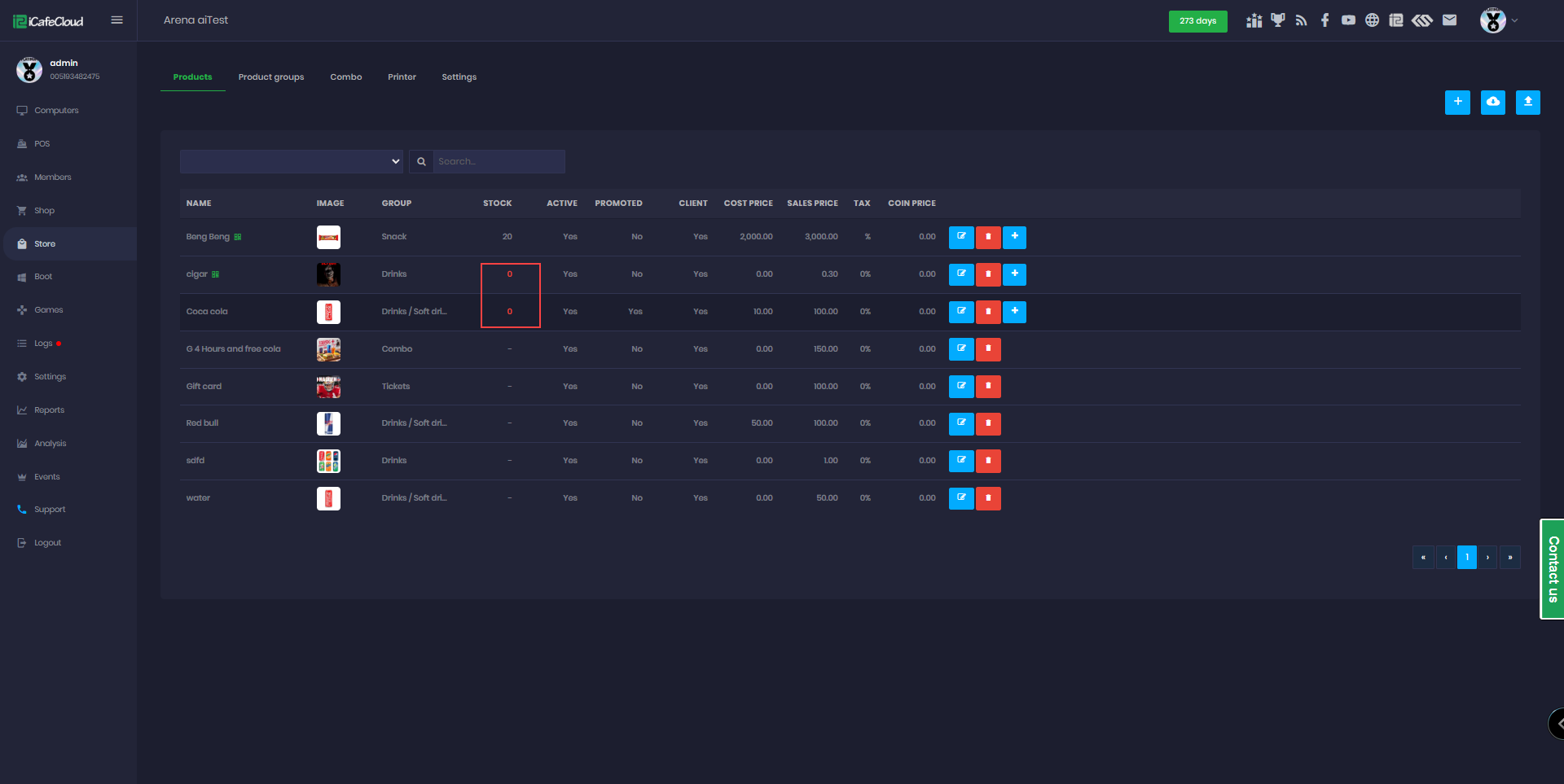Expand the collapsed side panel arrow
The width and height of the screenshot is (1564, 784).
pos(1557,723)
